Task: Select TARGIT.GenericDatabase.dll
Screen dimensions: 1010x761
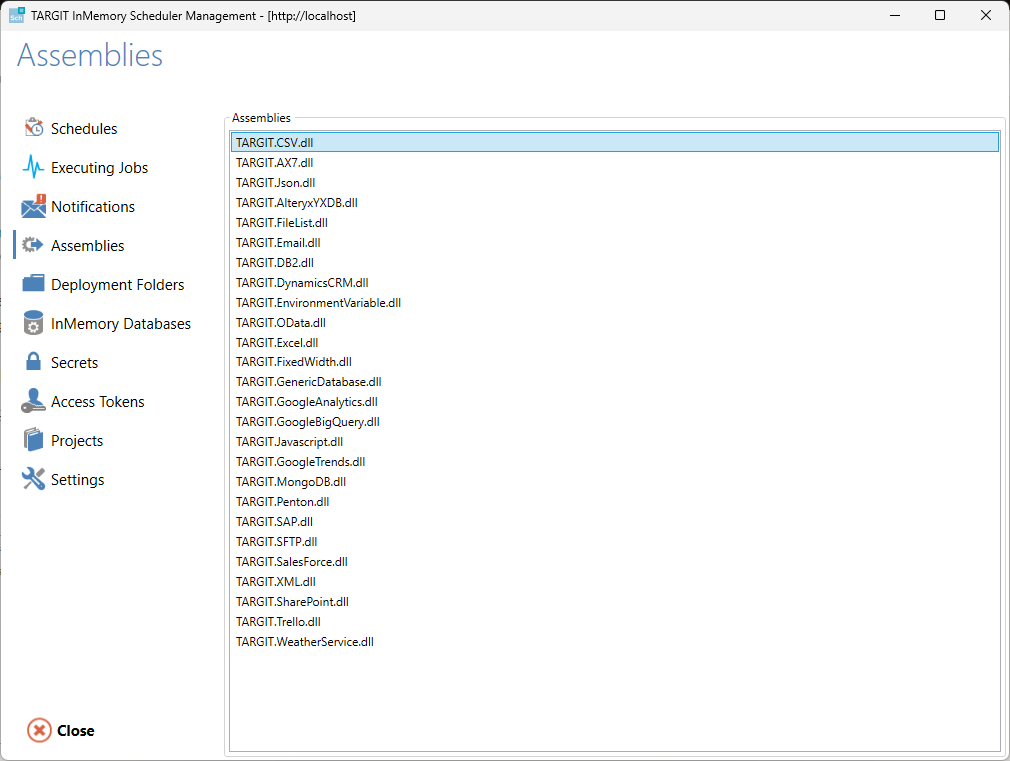Action: (x=615, y=381)
